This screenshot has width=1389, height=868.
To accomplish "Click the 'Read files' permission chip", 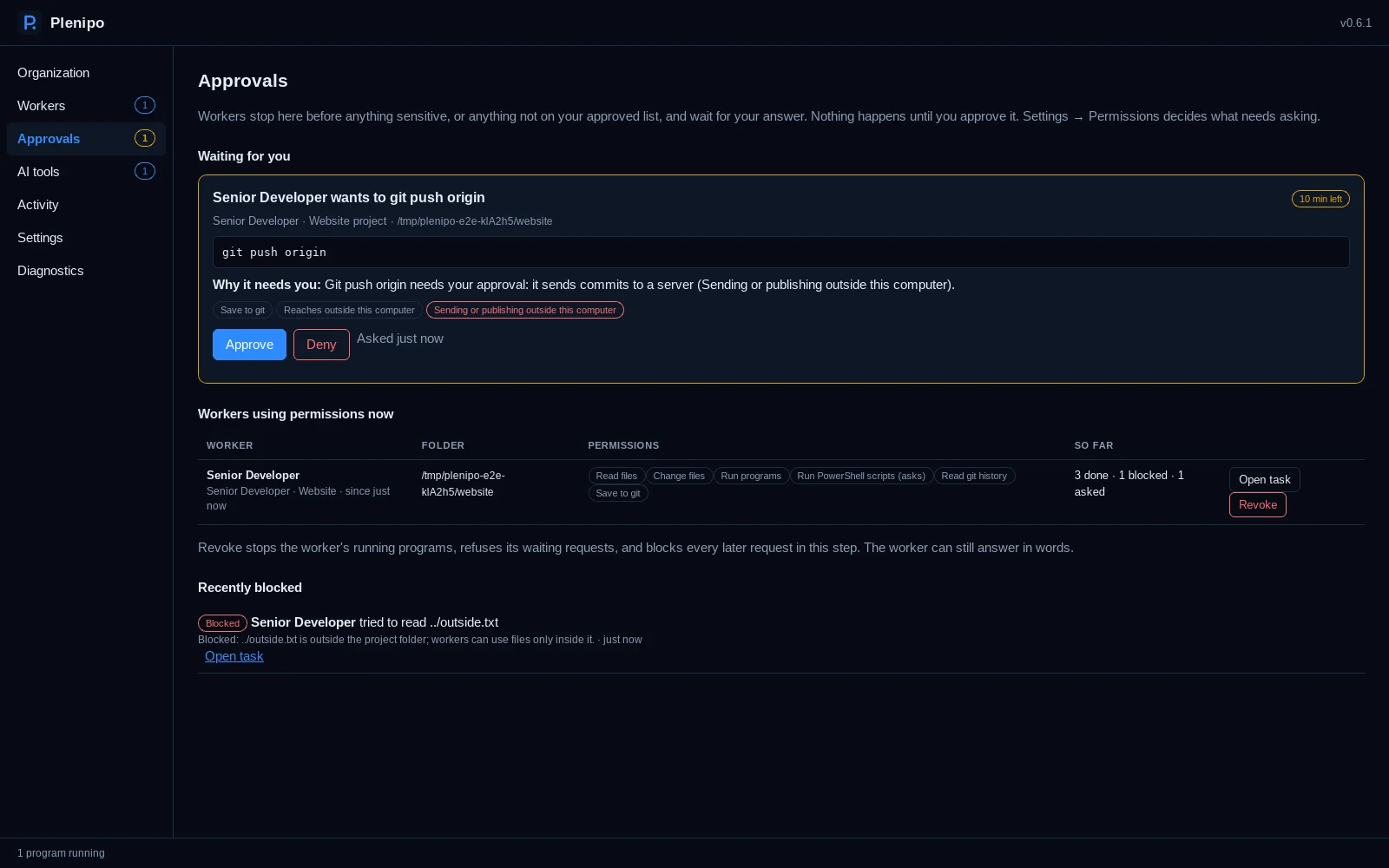I will click(x=616, y=476).
